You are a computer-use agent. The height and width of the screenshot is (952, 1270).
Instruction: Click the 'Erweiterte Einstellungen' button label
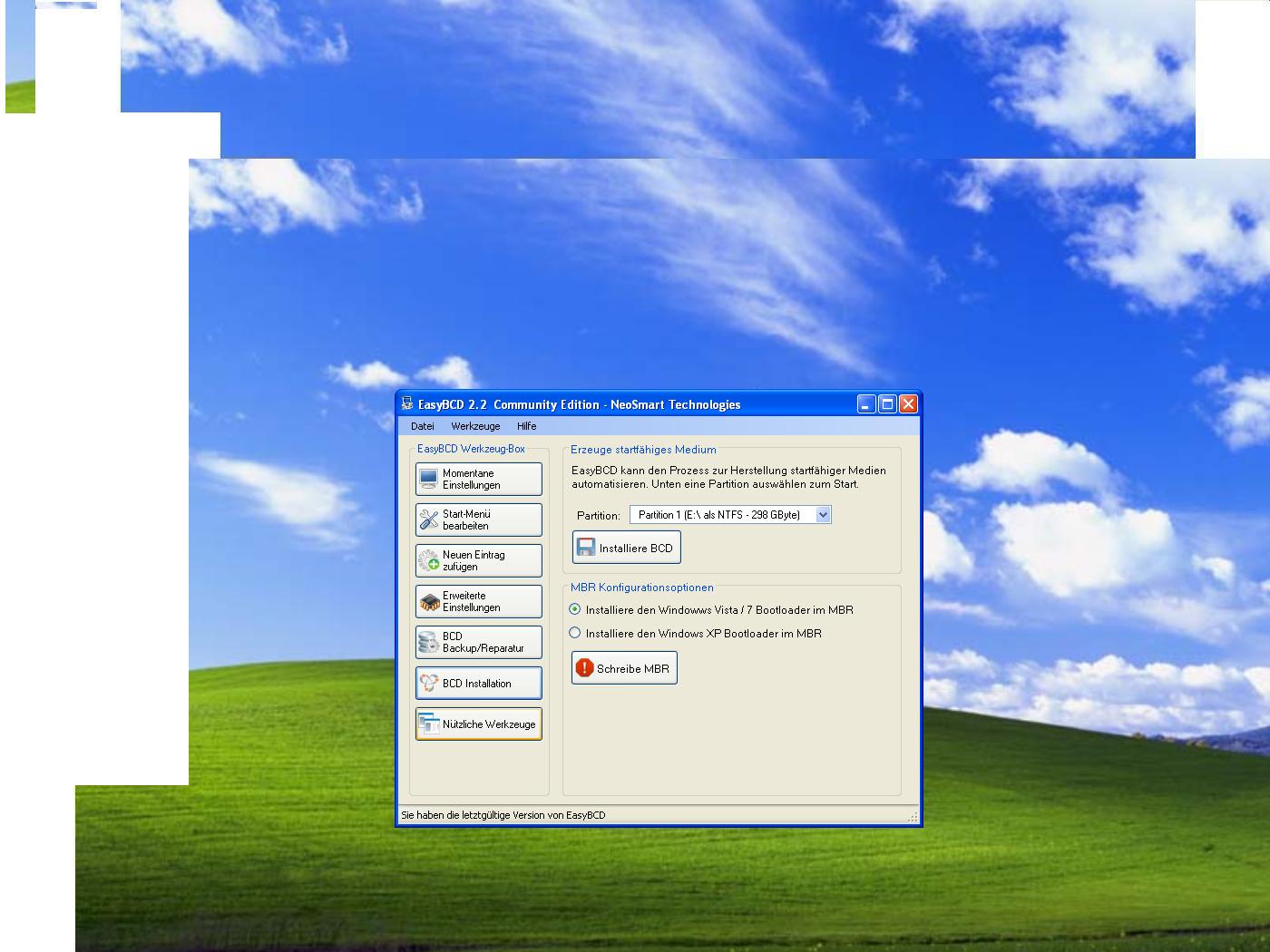472,602
